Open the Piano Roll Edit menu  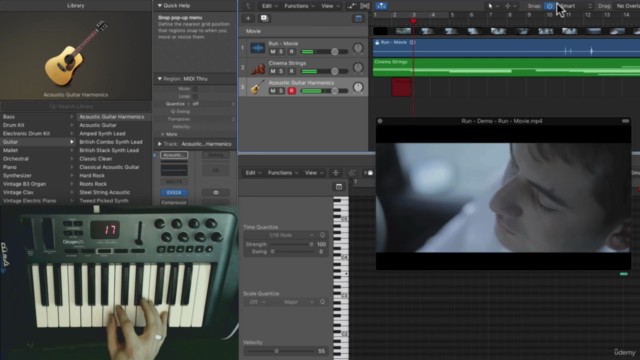[253, 173]
